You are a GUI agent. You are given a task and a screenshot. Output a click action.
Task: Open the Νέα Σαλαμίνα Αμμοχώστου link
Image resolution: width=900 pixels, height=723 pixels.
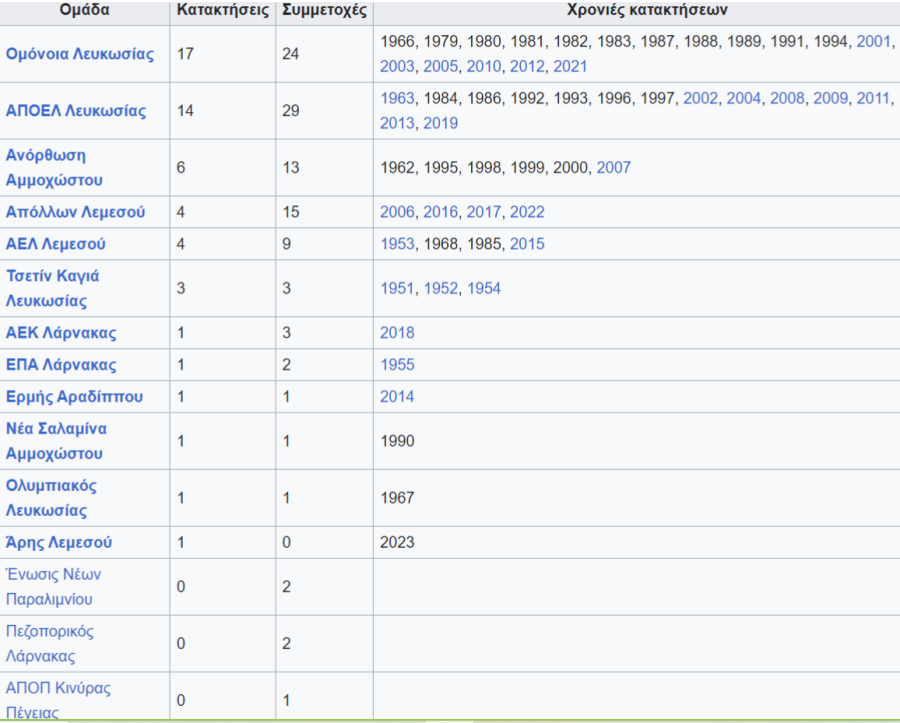(x=56, y=441)
